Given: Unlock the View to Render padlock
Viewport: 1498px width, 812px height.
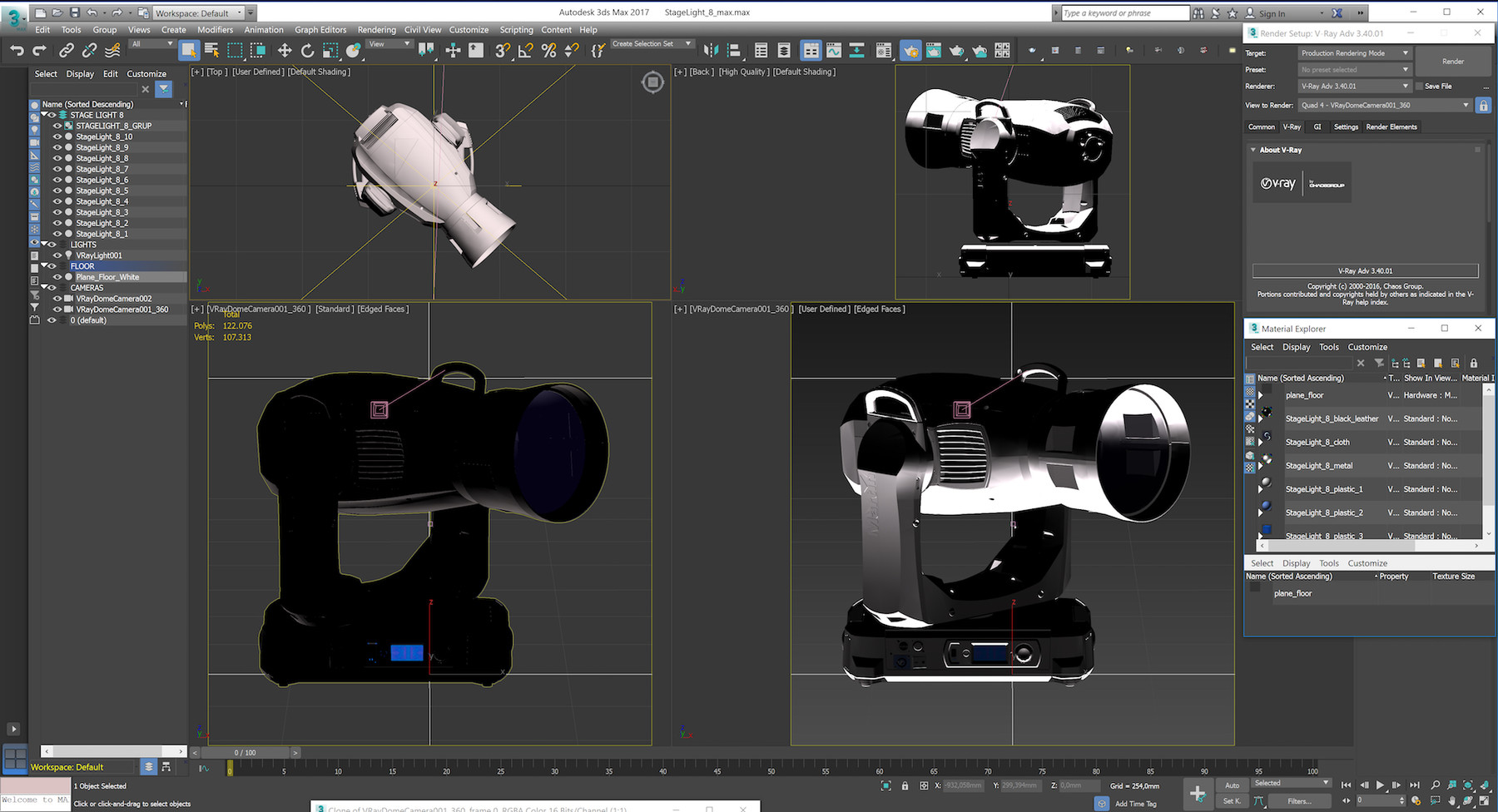Looking at the screenshot, I should (1483, 105).
